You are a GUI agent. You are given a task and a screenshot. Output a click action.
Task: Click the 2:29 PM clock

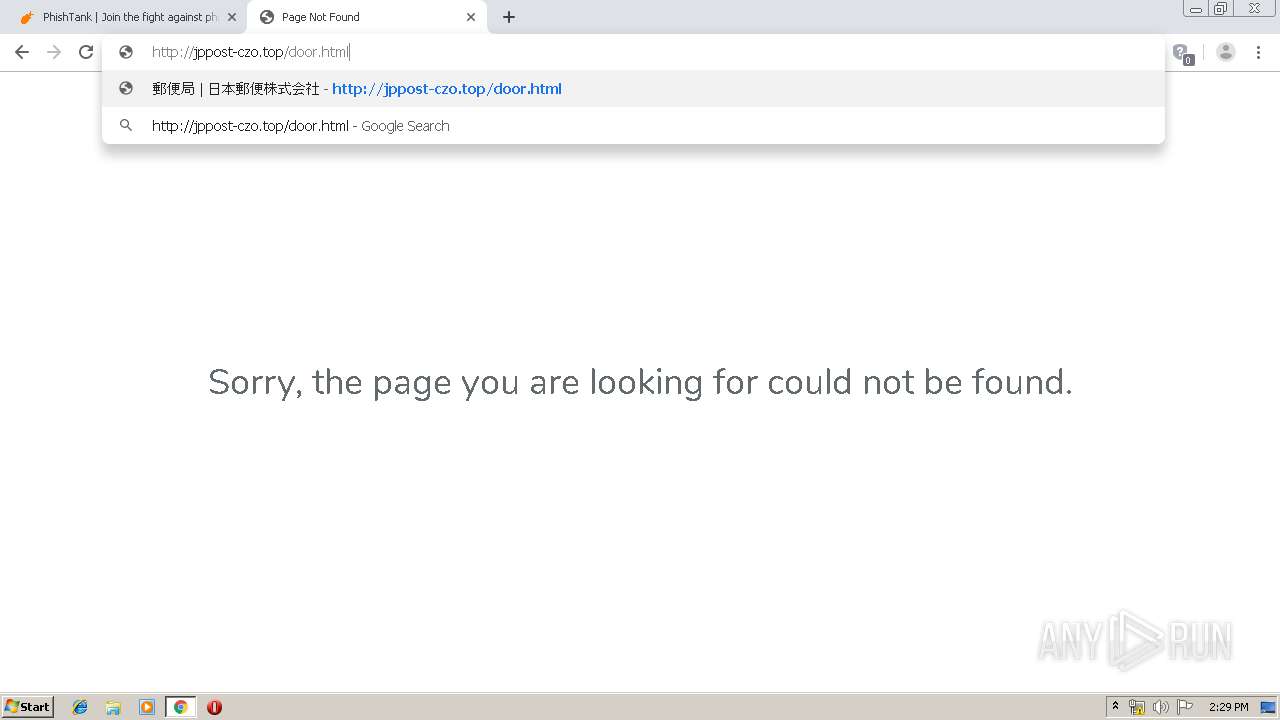click(x=1228, y=707)
